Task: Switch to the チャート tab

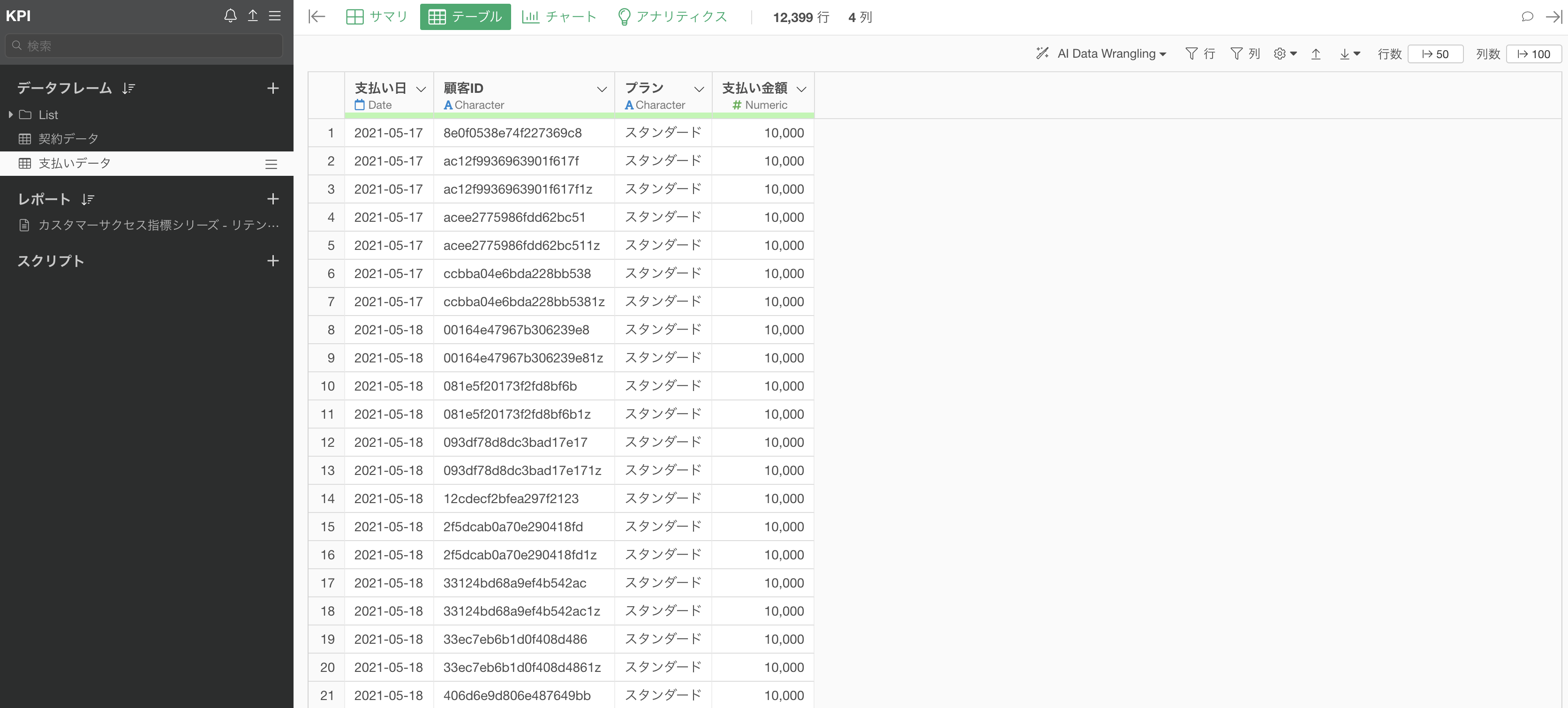Action: (559, 16)
